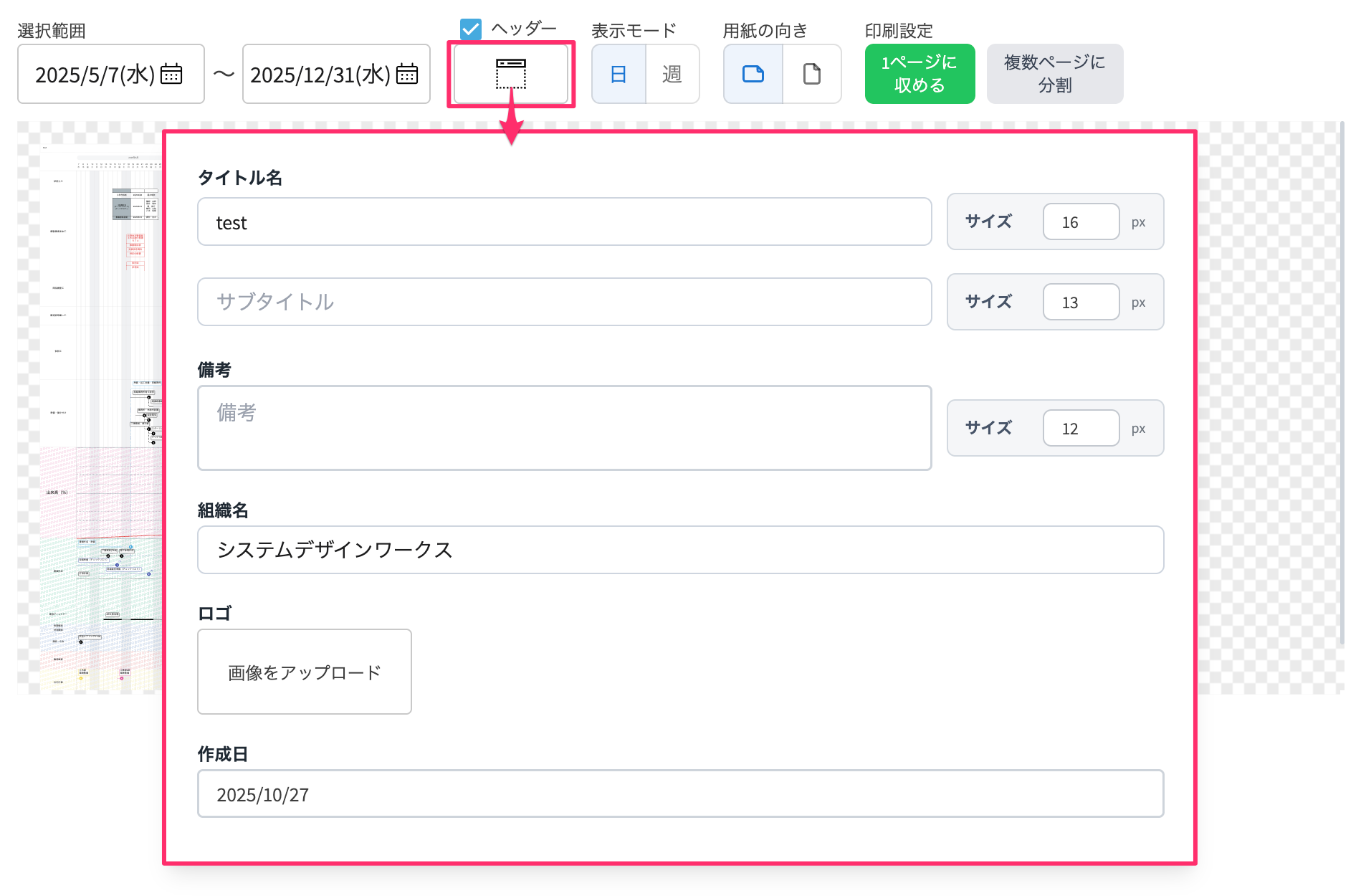
Task: Open the end date calendar icon
Action: pos(407,75)
